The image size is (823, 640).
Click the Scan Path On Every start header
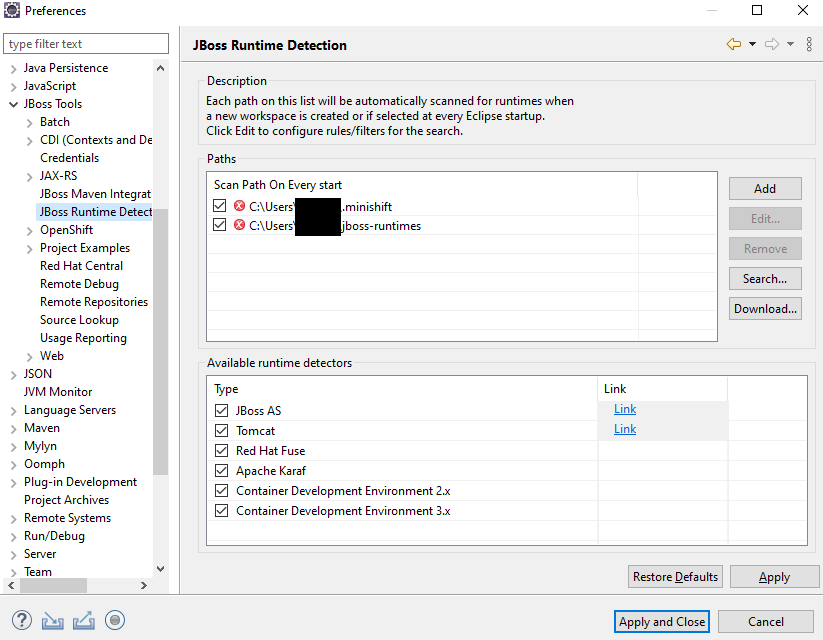(x=423, y=185)
